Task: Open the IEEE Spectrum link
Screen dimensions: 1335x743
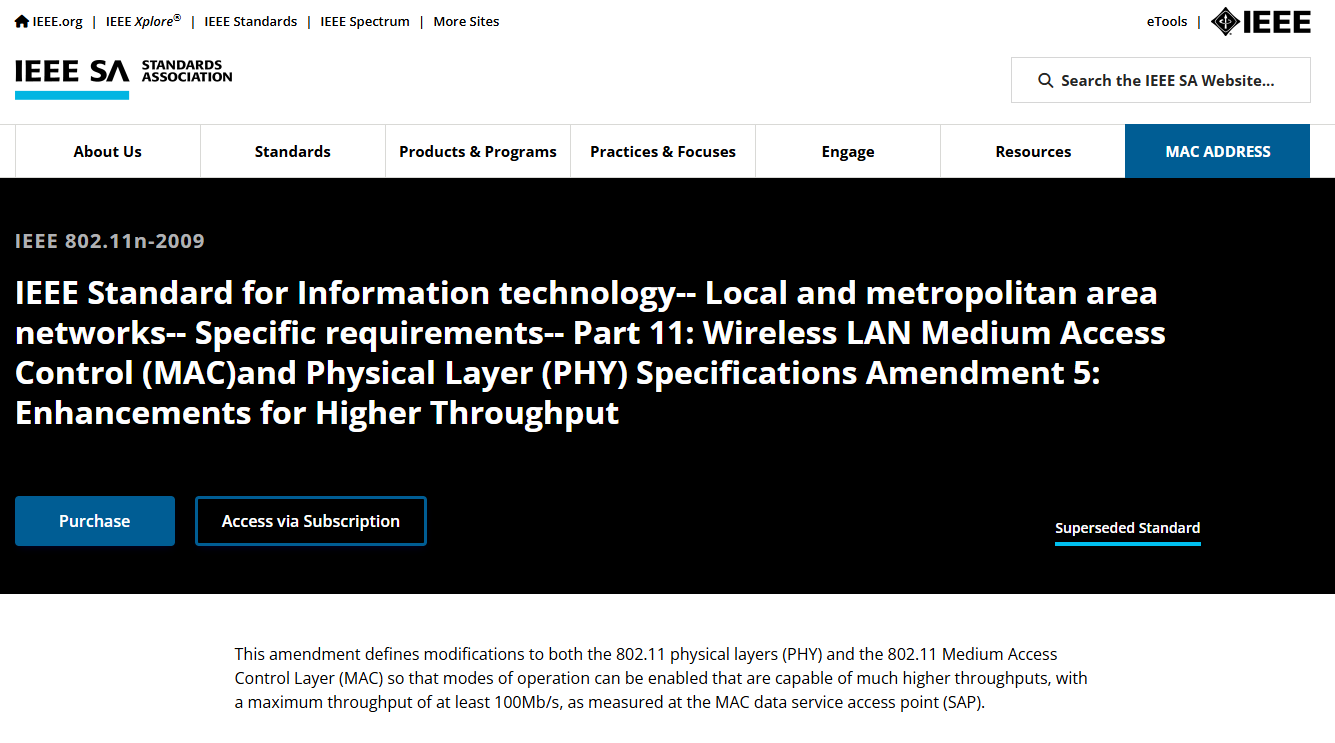Action: point(365,21)
